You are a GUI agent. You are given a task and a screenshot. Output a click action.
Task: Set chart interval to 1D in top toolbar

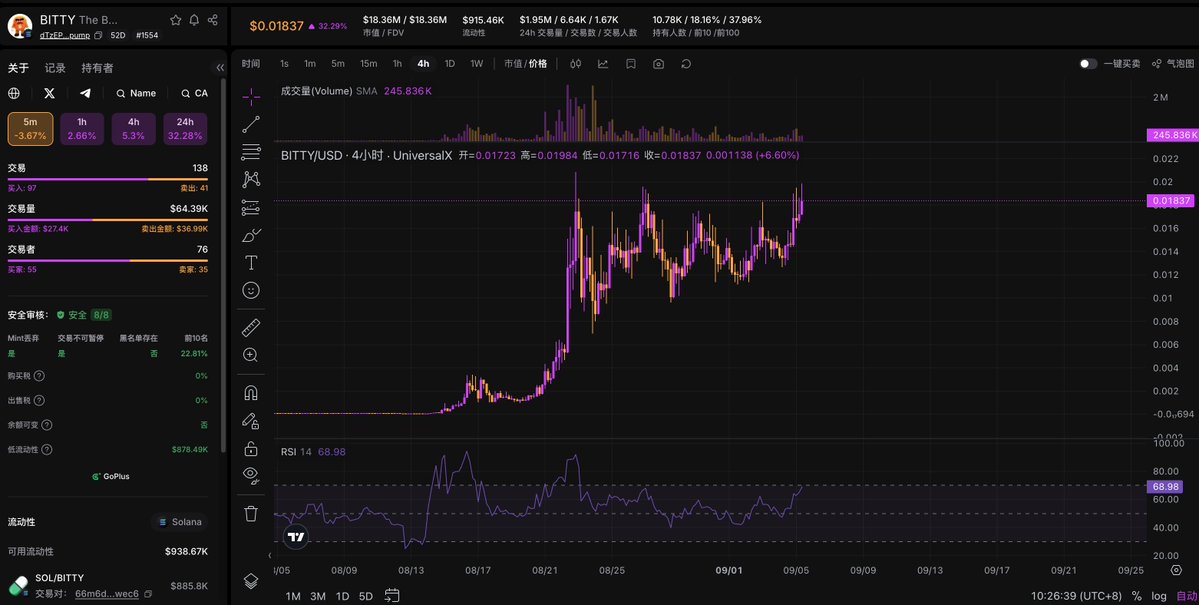point(450,64)
